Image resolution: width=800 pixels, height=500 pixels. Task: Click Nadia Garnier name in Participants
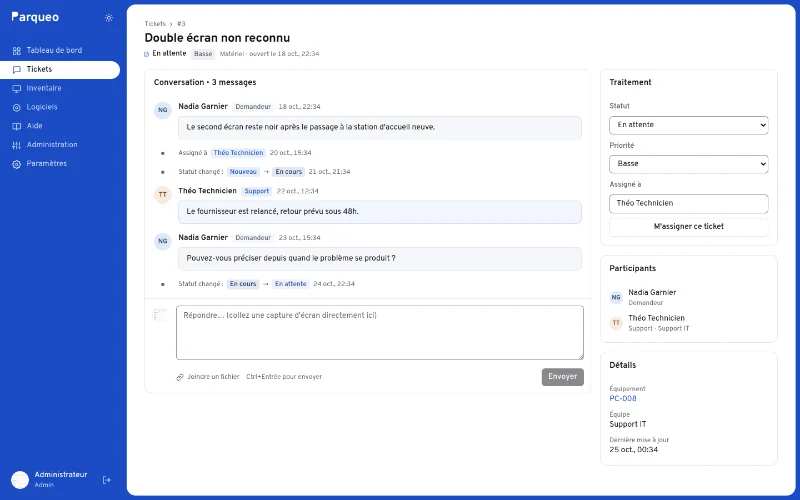coord(652,292)
